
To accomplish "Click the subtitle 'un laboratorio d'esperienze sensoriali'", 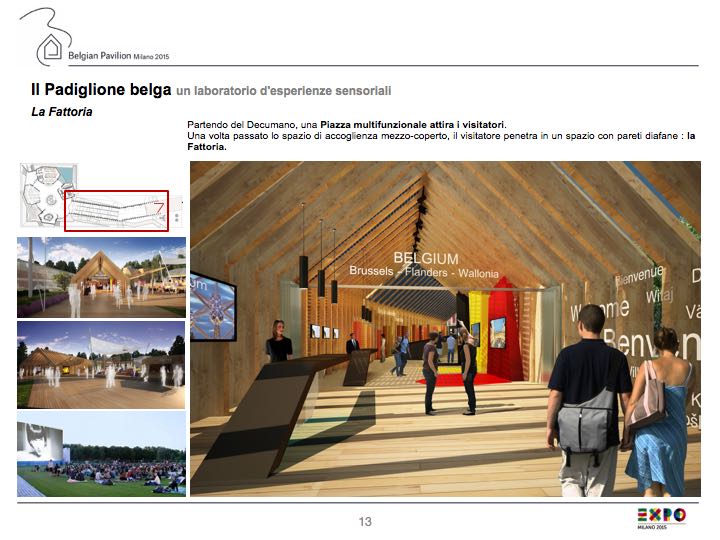I will coord(283,91).
